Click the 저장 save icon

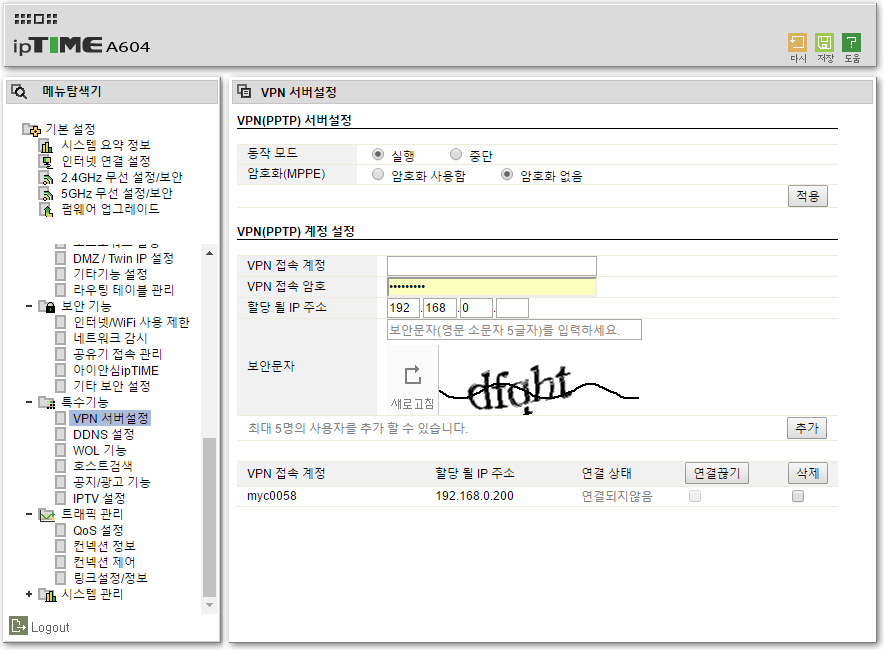point(824,43)
